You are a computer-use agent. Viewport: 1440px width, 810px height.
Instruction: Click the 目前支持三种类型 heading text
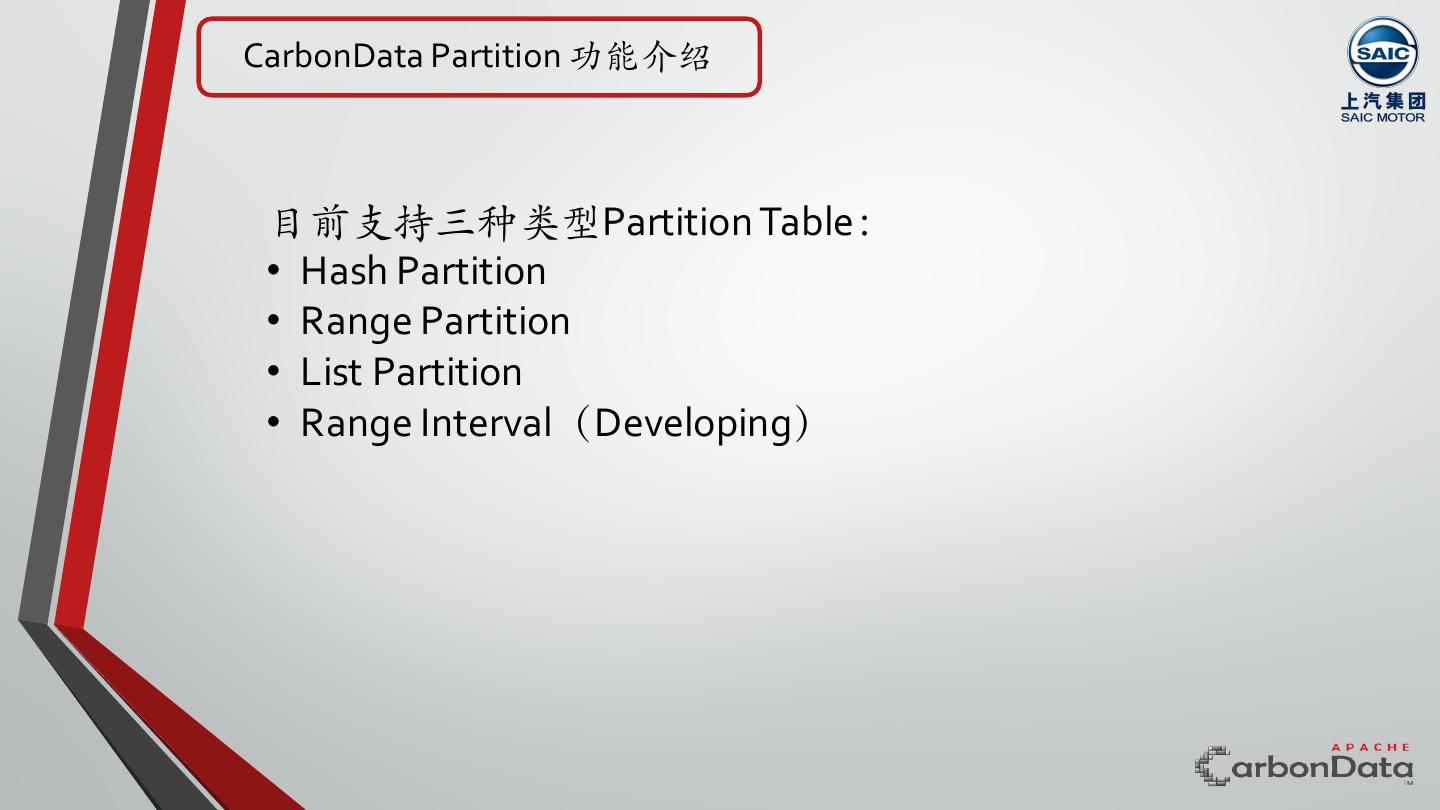point(436,222)
